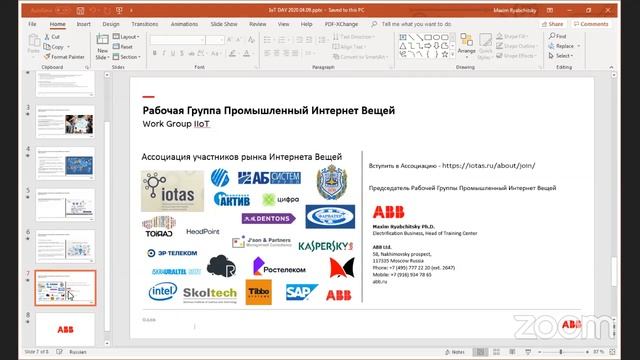
Task: Click the Increase Font Size icon
Action: point(230,40)
